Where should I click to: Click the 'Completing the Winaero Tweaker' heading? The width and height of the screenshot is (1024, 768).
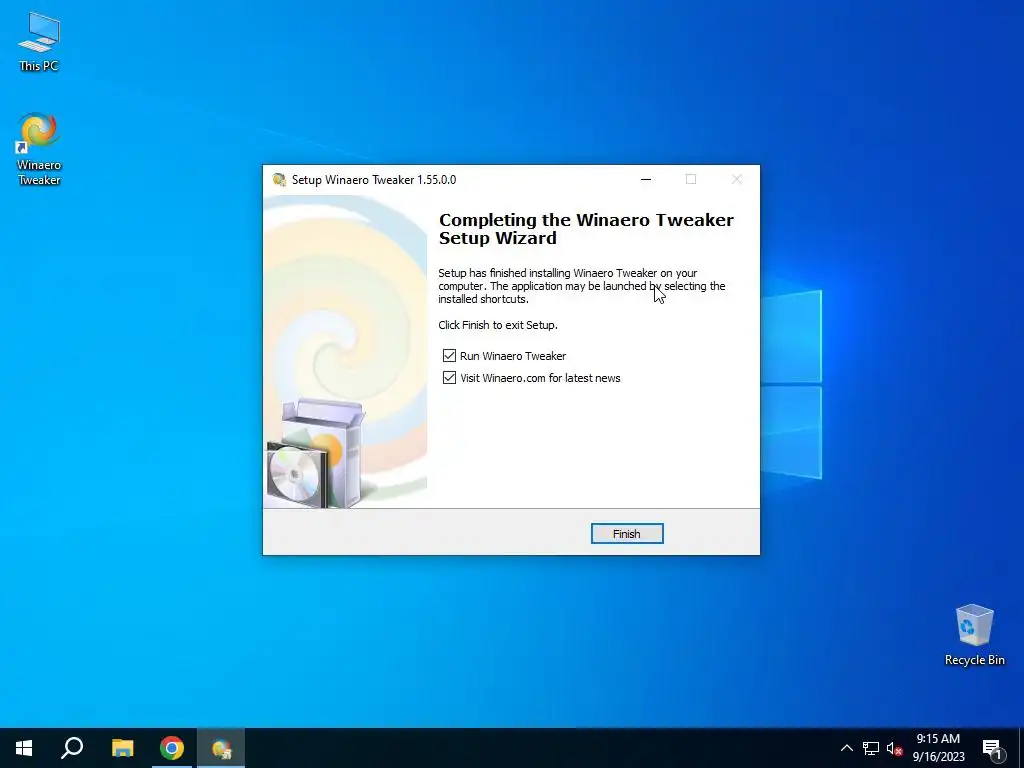click(586, 220)
